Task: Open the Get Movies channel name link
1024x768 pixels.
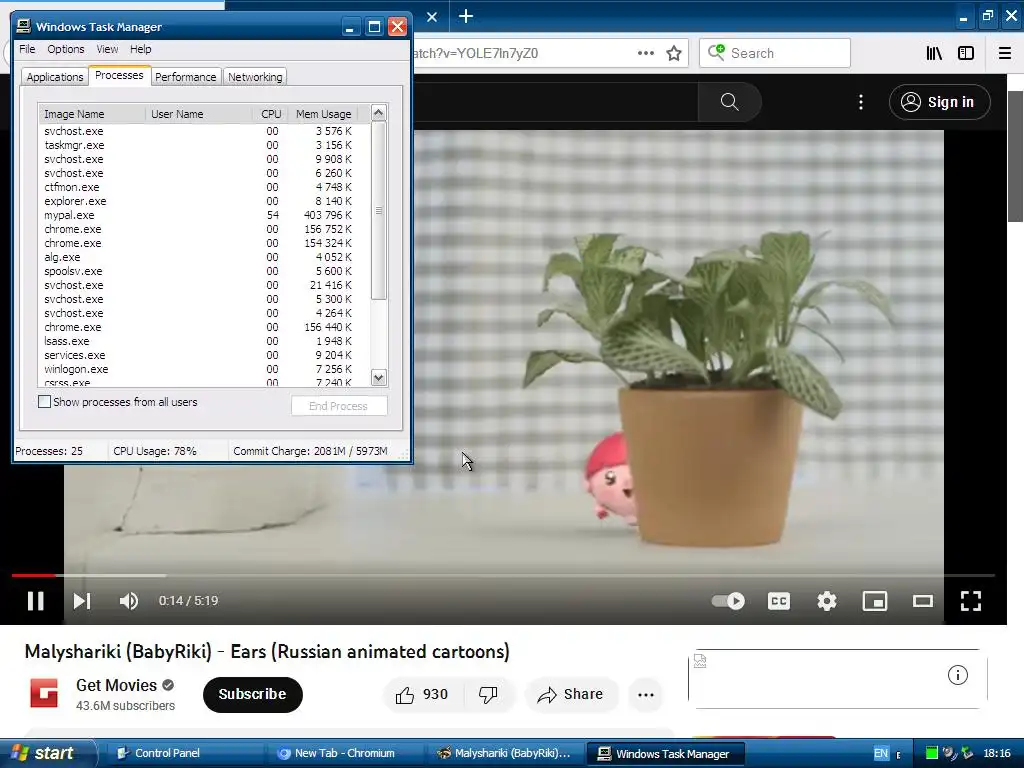Action: (116, 685)
